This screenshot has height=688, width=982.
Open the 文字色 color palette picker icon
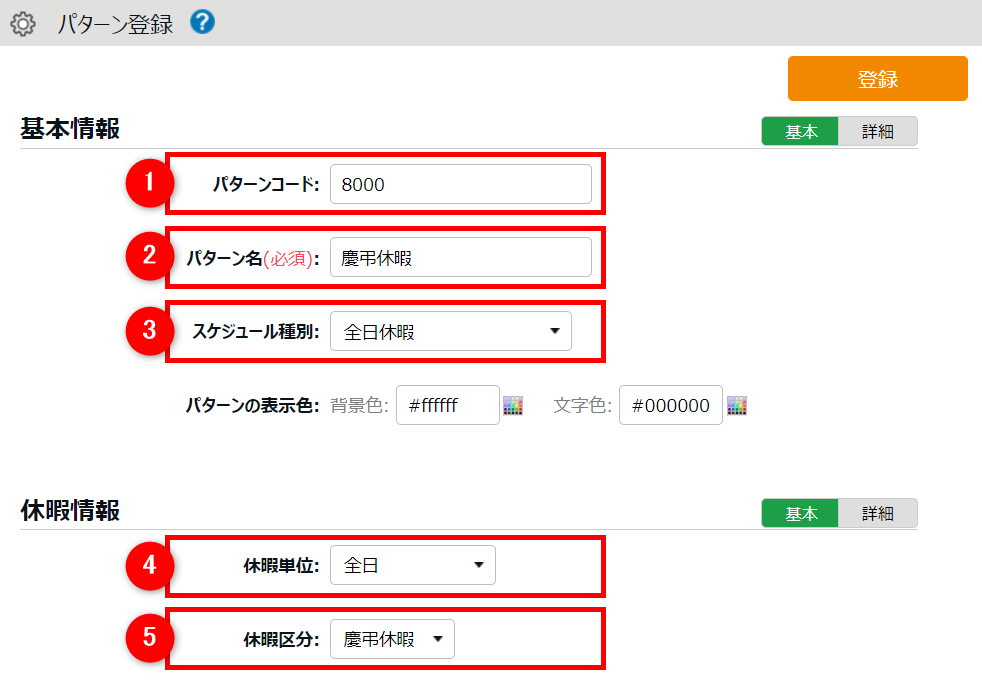[x=737, y=405]
